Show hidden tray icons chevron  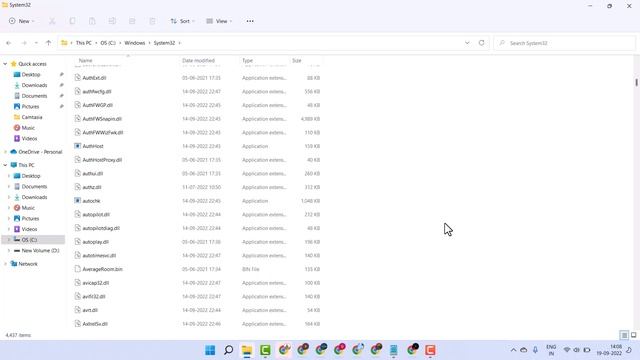point(513,350)
